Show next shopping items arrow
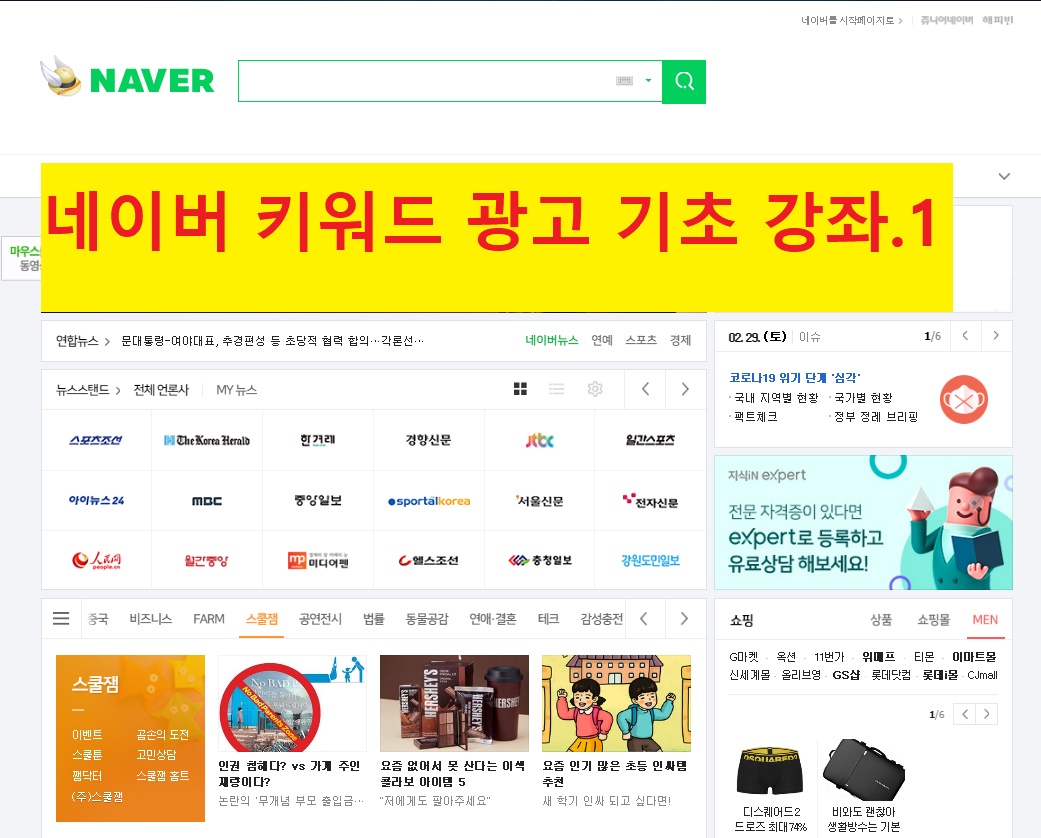This screenshot has width=1041, height=838. [x=987, y=714]
